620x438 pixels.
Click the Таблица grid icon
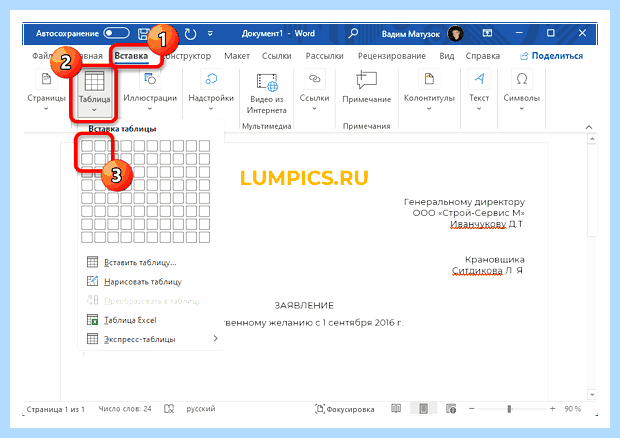[94, 81]
